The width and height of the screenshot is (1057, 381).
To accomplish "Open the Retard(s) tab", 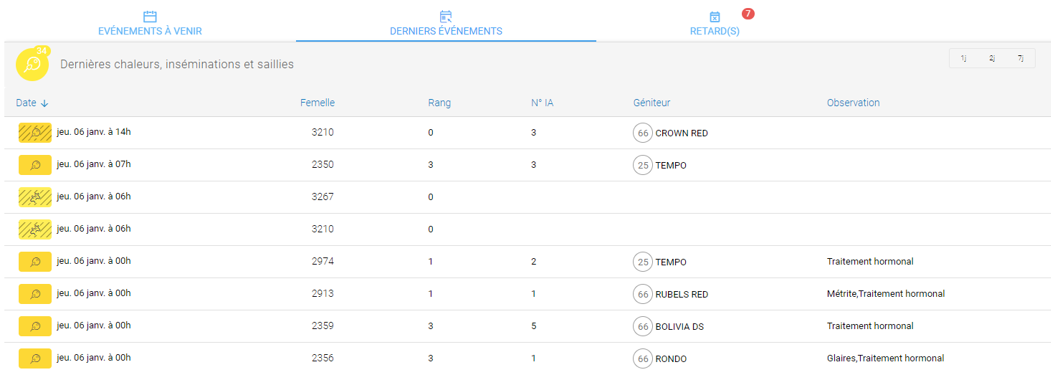I will click(x=715, y=31).
